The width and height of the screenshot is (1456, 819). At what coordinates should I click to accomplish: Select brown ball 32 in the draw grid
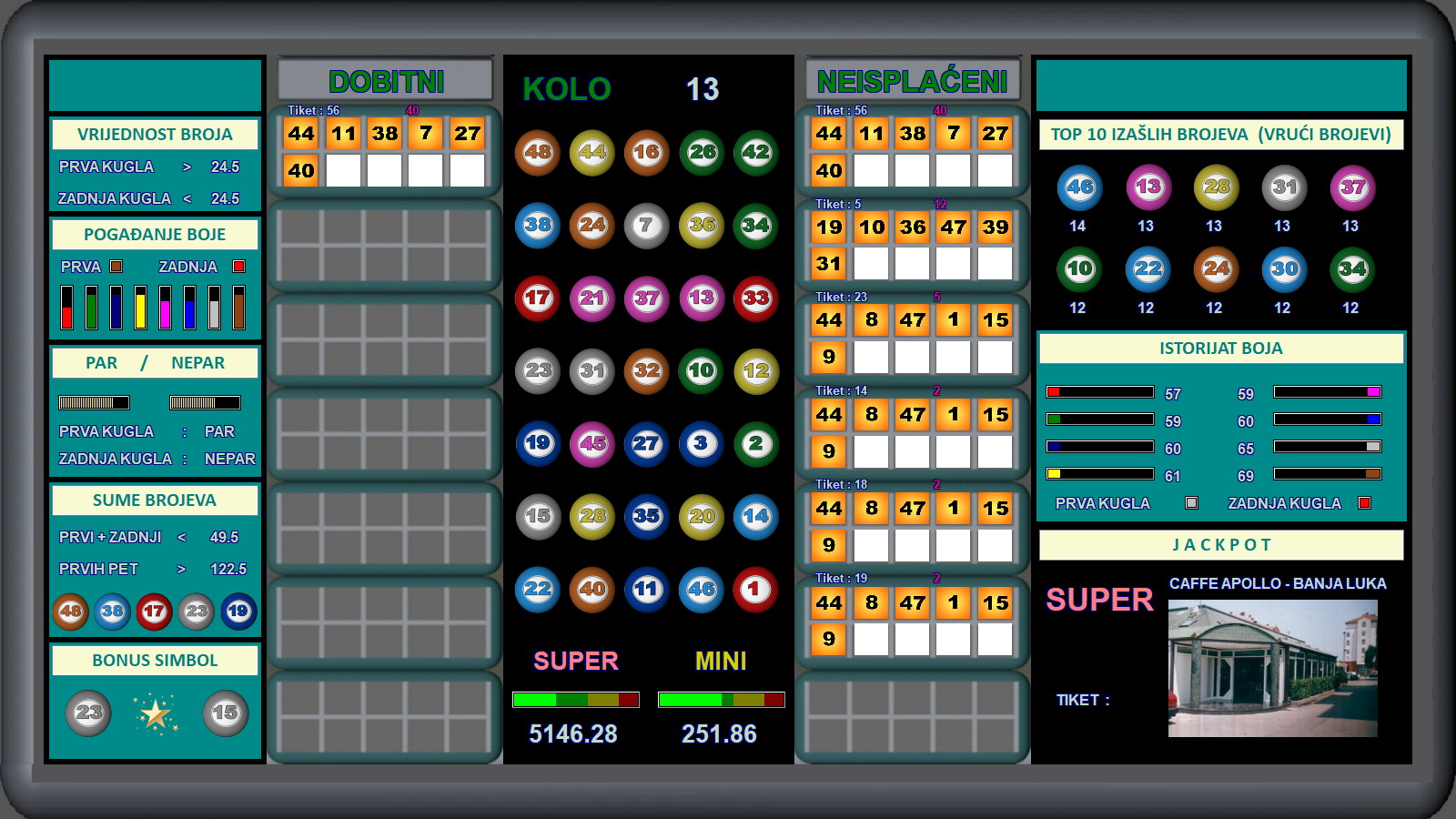[x=646, y=370]
